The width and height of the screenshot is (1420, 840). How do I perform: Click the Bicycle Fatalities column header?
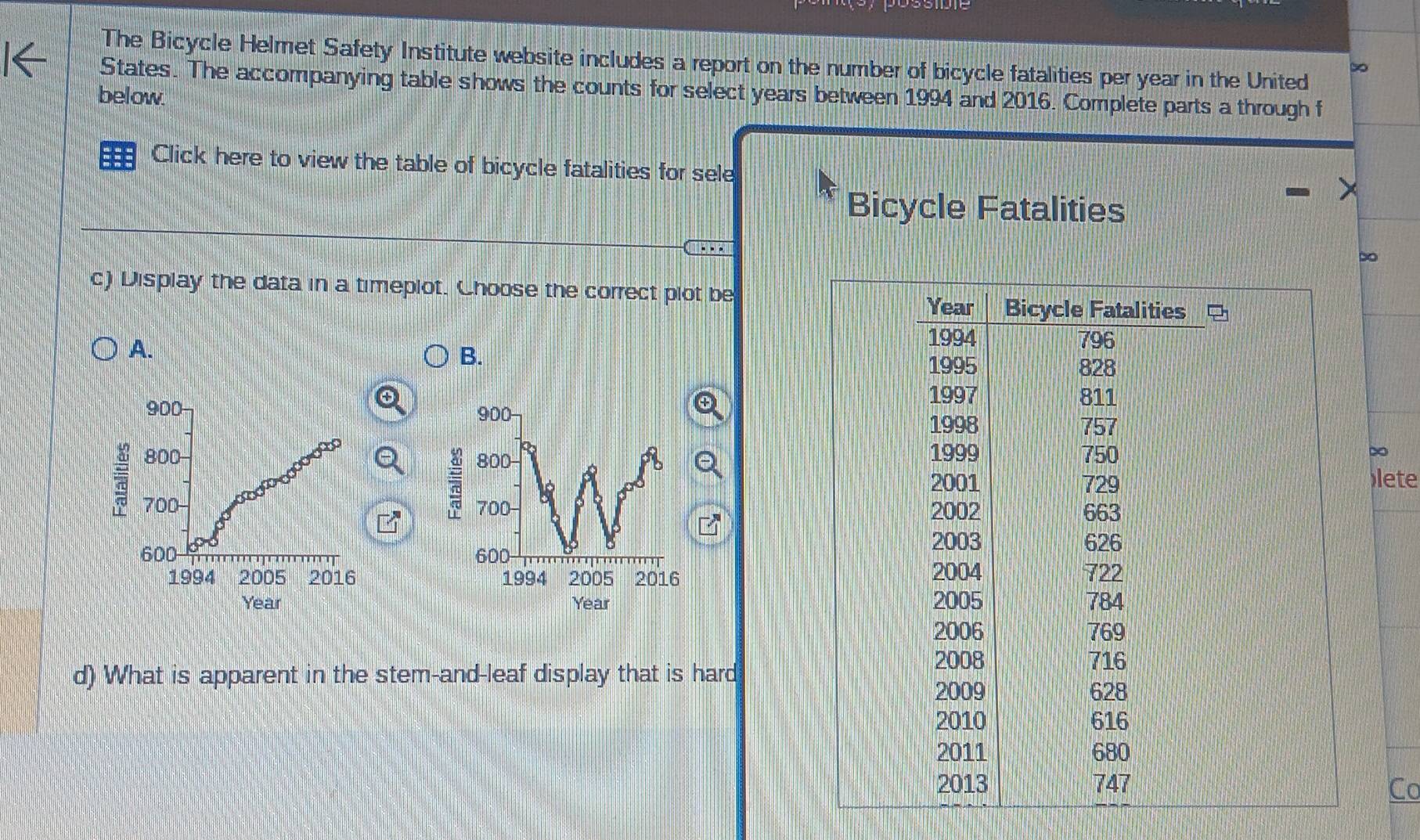[x=1095, y=310]
